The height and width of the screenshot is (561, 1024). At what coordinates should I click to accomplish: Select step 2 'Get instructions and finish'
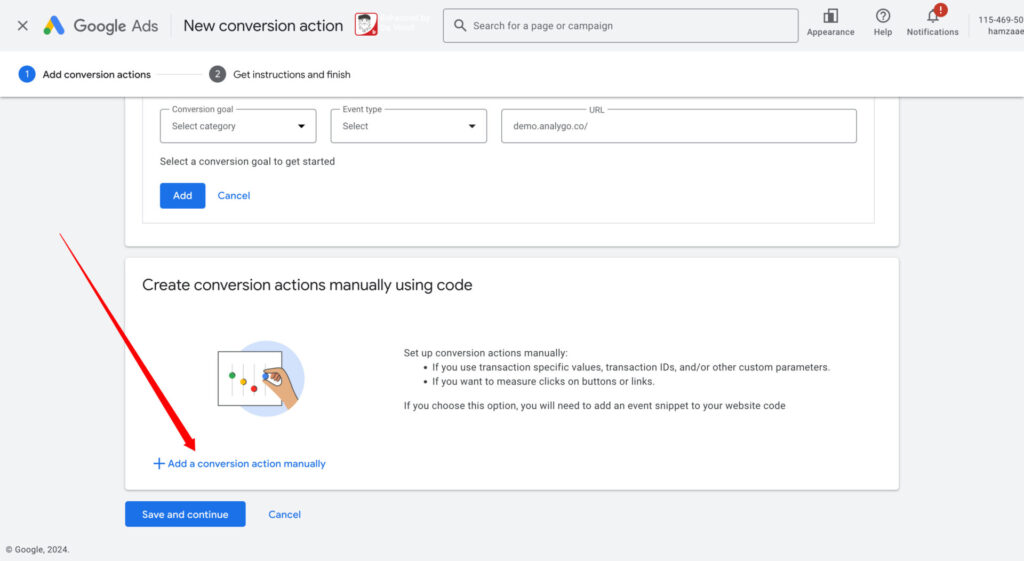(280, 74)
